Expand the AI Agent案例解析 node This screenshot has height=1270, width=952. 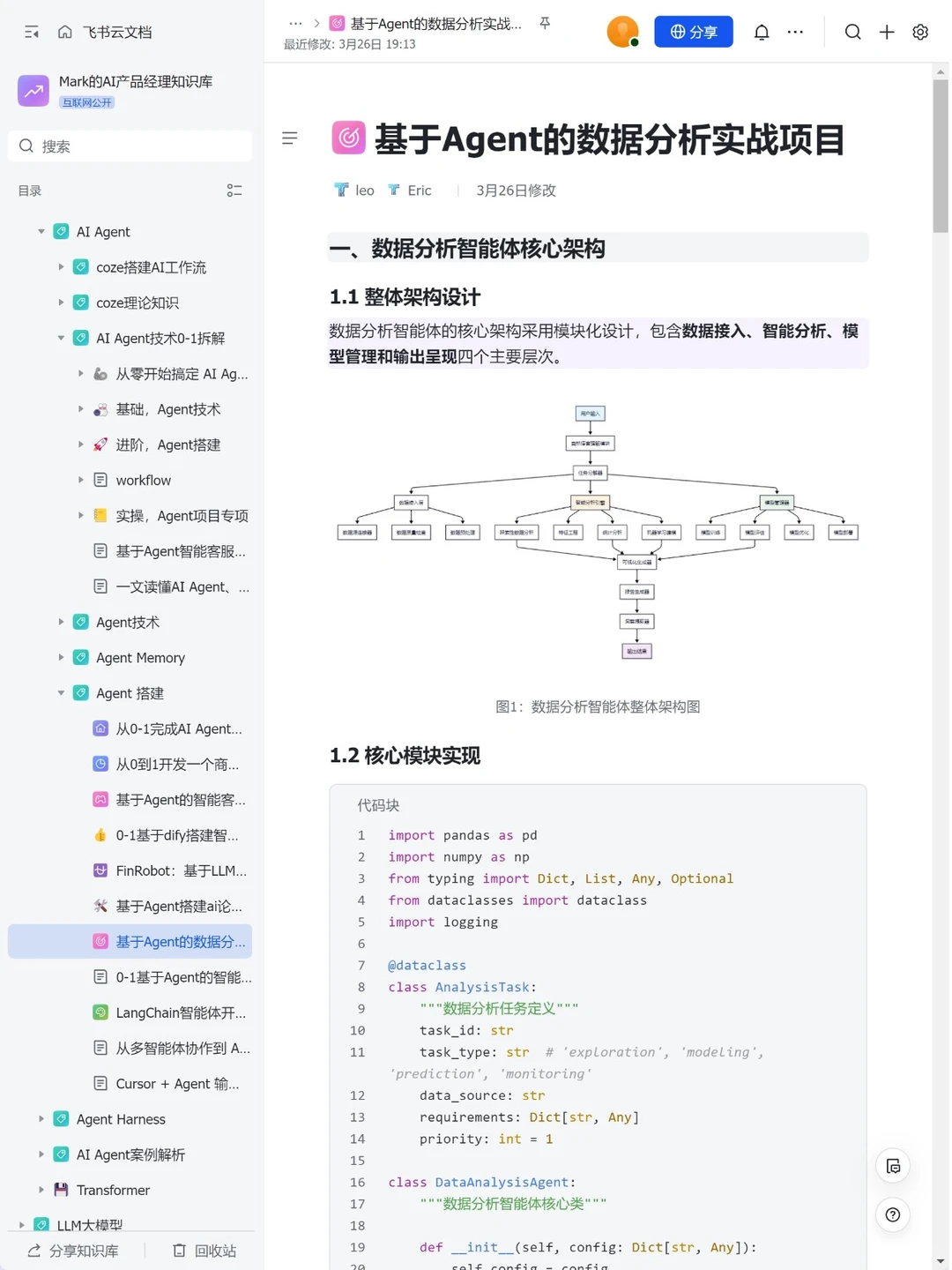tap(41, 1154)
